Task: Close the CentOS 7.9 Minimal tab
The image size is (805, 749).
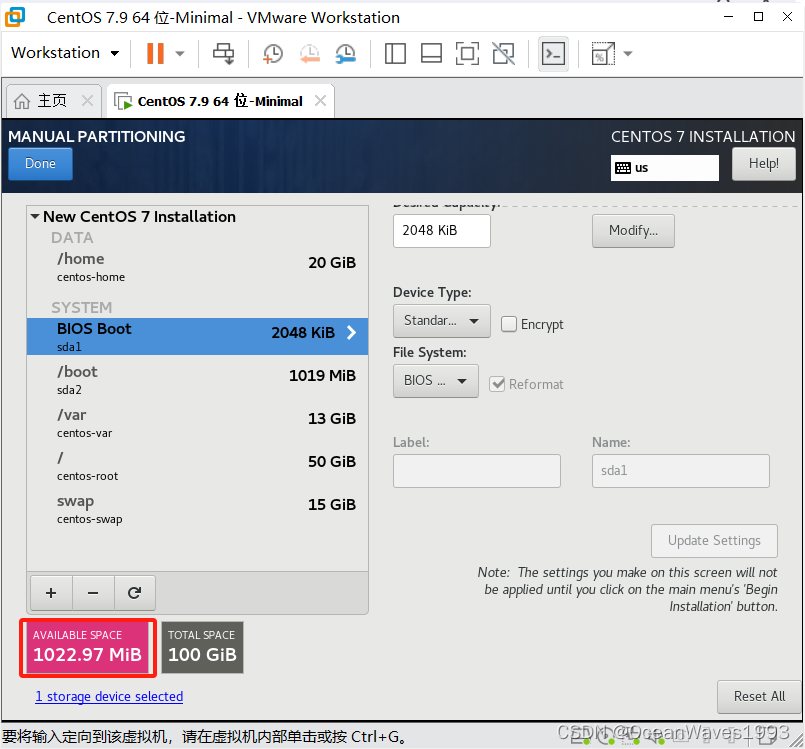Action: click(x=320, y=101)
